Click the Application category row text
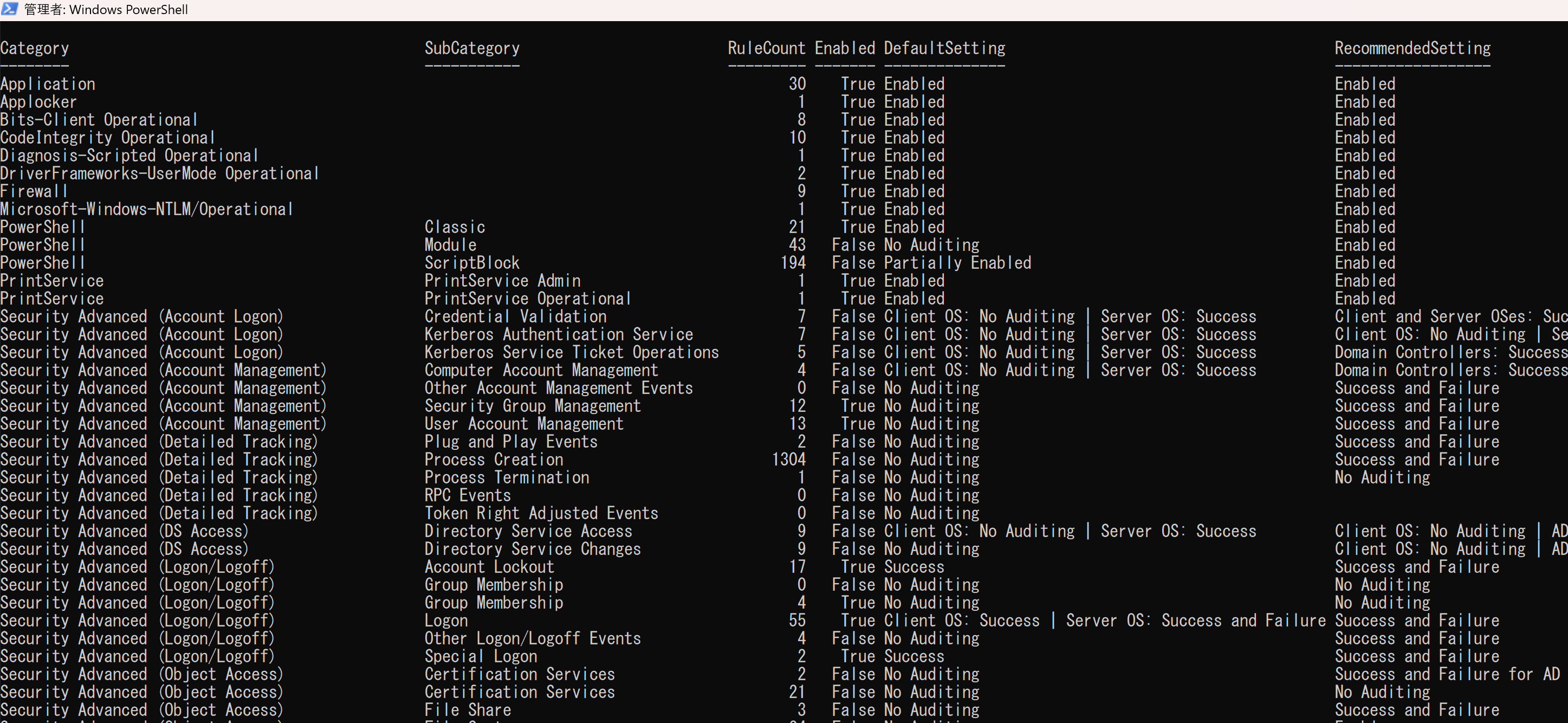The height and width of the screenshot is (723, 1568). click(x=48, y=84)
